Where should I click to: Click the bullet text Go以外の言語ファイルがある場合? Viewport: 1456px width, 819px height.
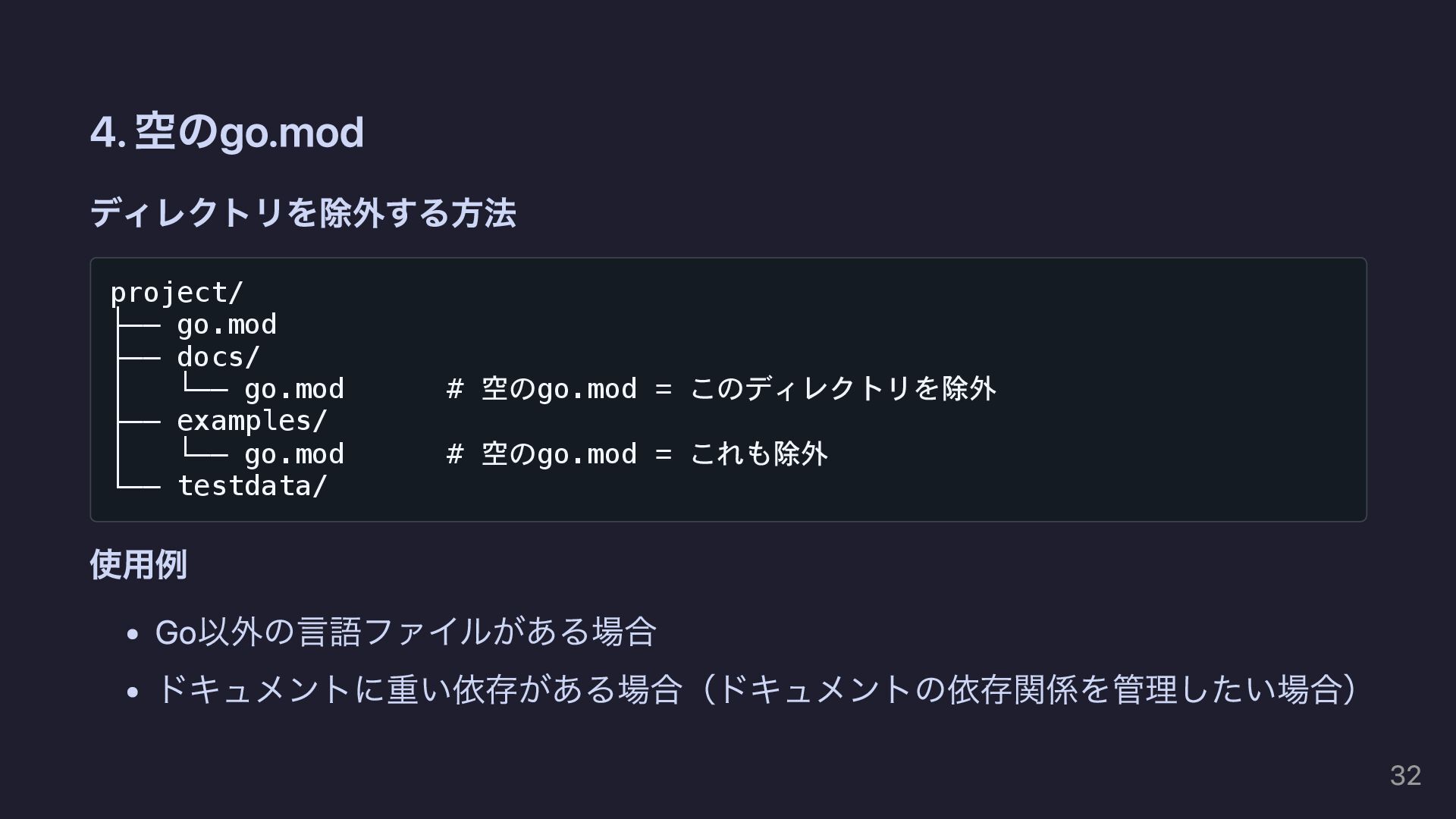click(x=406, y=632)
